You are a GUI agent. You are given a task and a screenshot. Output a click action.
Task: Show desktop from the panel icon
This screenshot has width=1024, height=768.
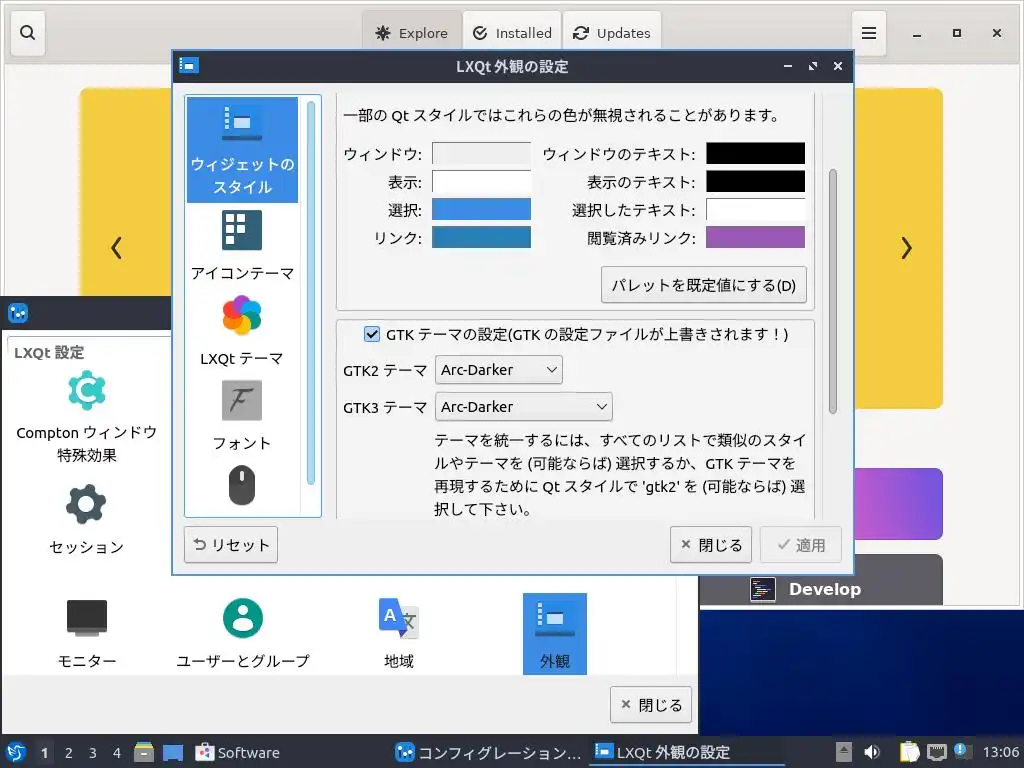click(x=172, y=752)
